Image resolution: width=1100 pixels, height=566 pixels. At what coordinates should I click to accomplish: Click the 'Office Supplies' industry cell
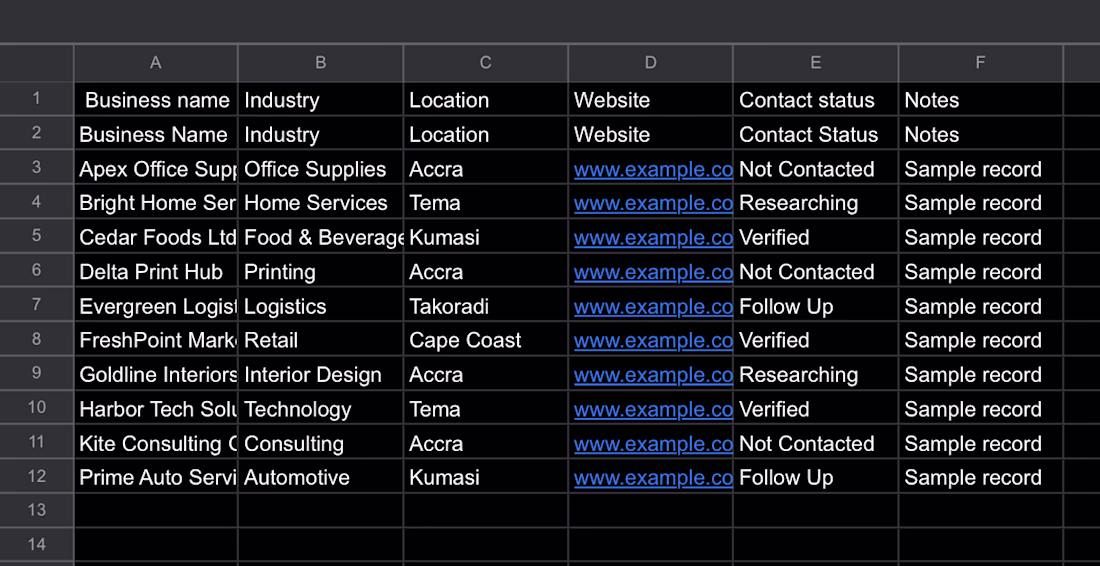tap(321, 168)
